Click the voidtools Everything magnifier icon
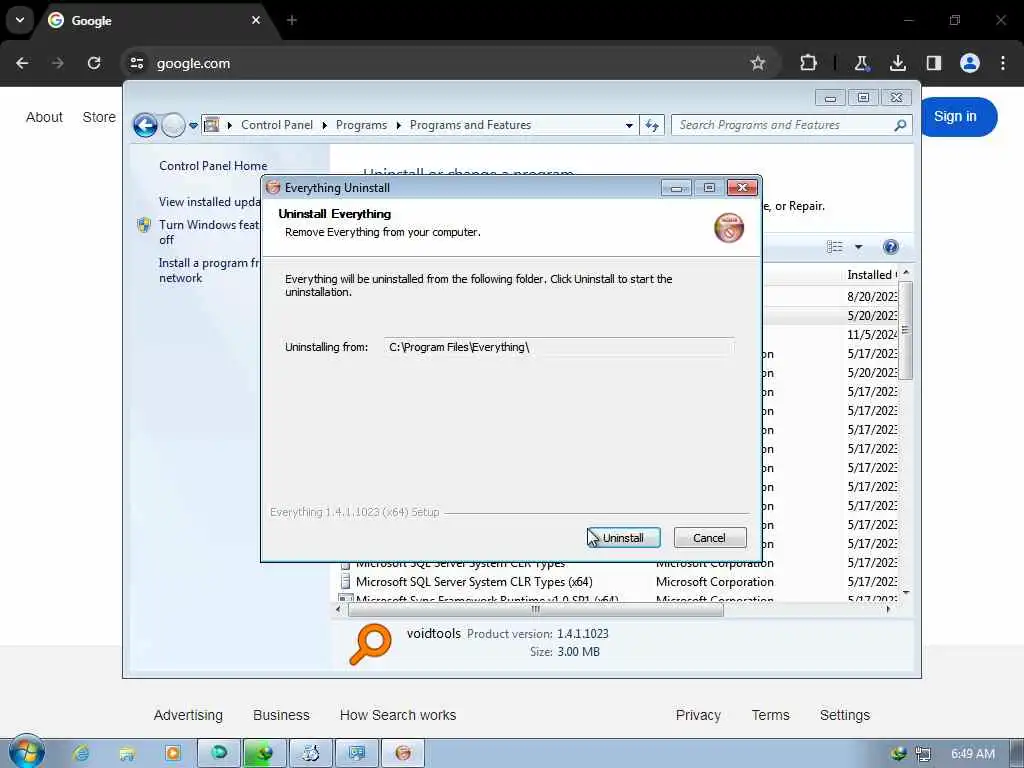Image resolution: width=1024 pixels, height=768 pixels. [370, 644]
